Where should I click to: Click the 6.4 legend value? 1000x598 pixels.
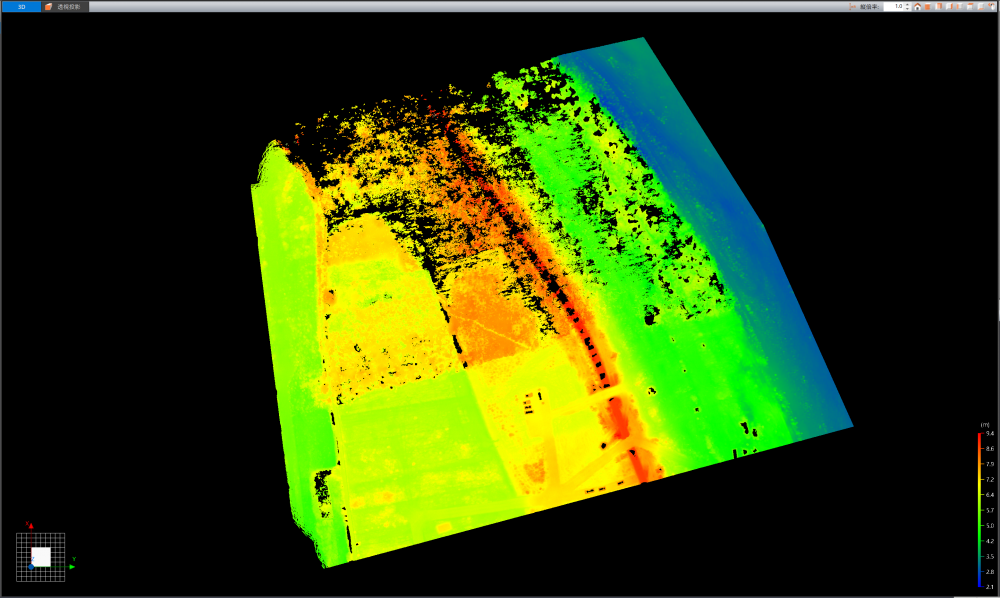(990, 495)
